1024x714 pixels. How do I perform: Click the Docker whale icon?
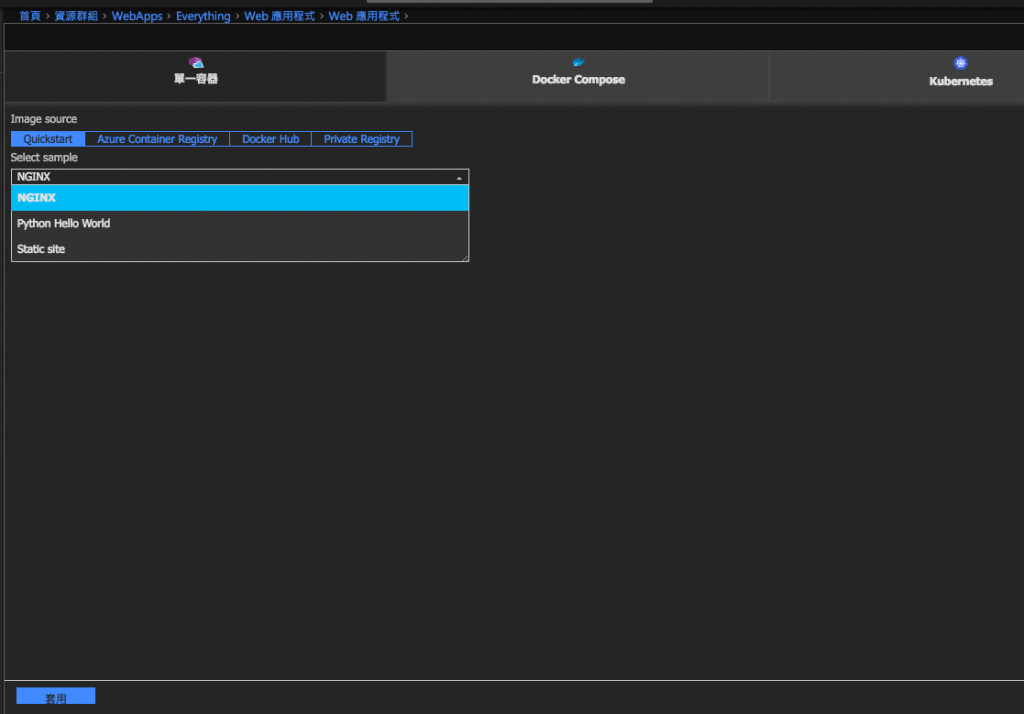(578, 62)
